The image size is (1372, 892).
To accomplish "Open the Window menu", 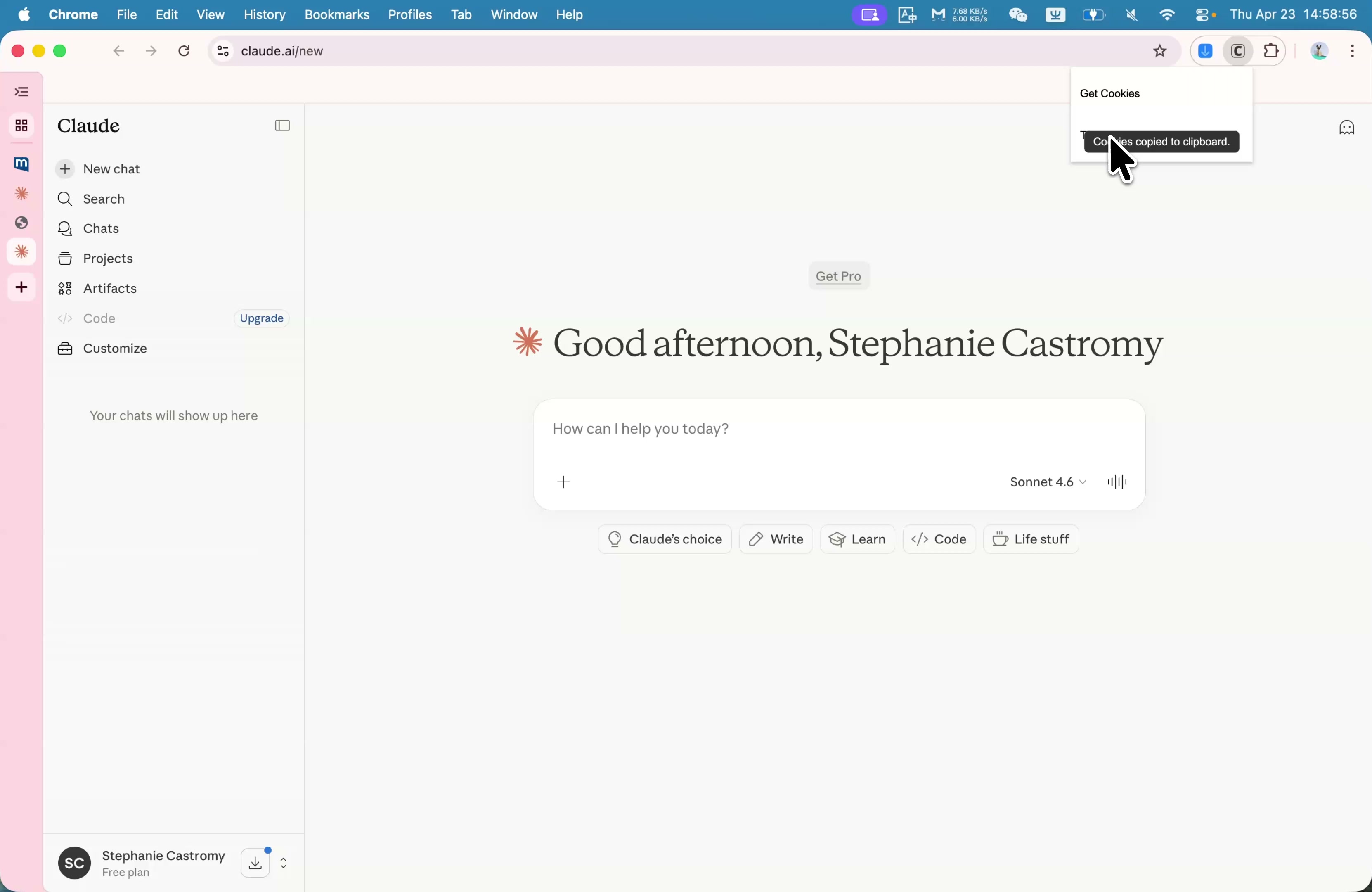I will (x=514, y=14).
